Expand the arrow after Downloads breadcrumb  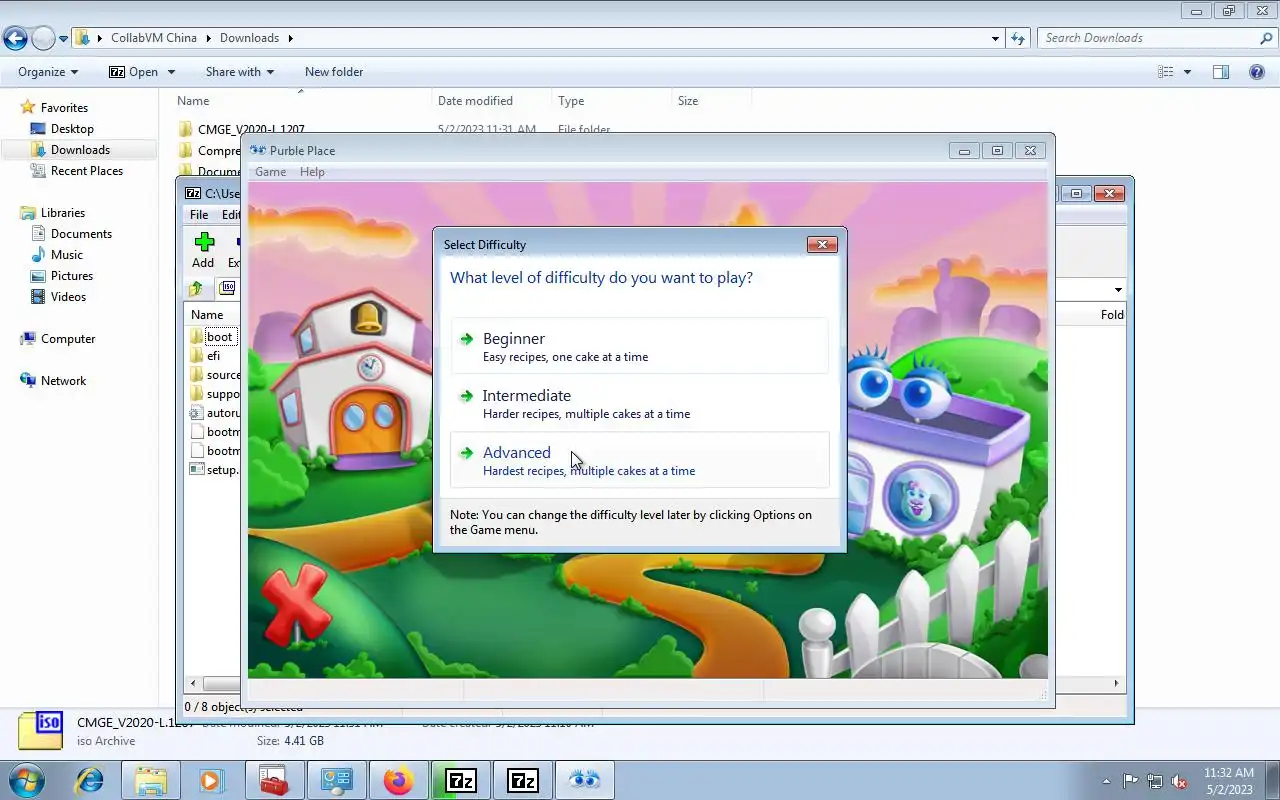(x=291, y=38)
